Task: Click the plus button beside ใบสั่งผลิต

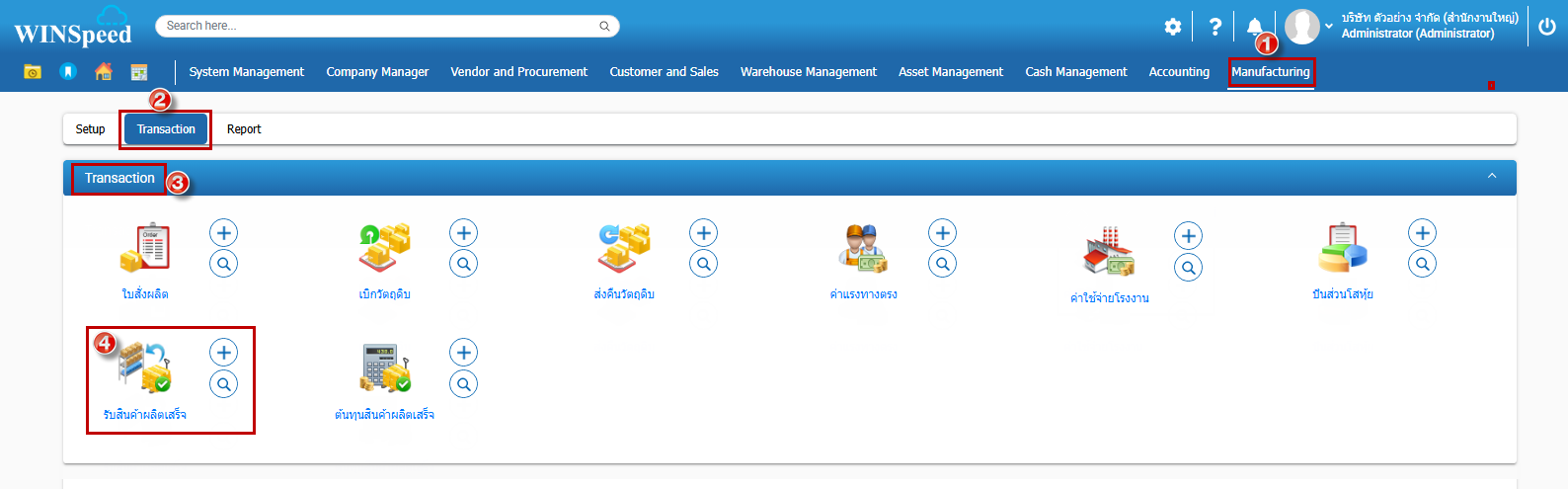Action: coord(224,233)
